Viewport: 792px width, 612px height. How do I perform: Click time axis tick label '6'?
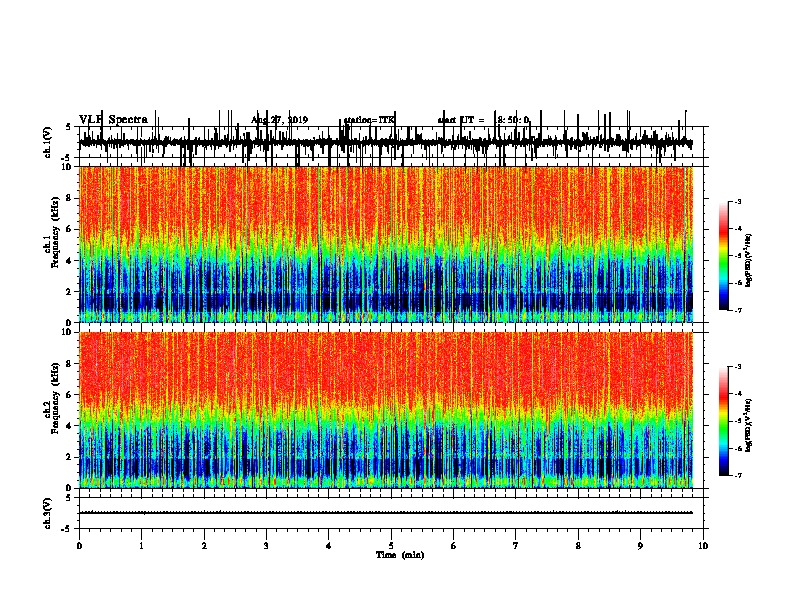[x=454, y=546]
